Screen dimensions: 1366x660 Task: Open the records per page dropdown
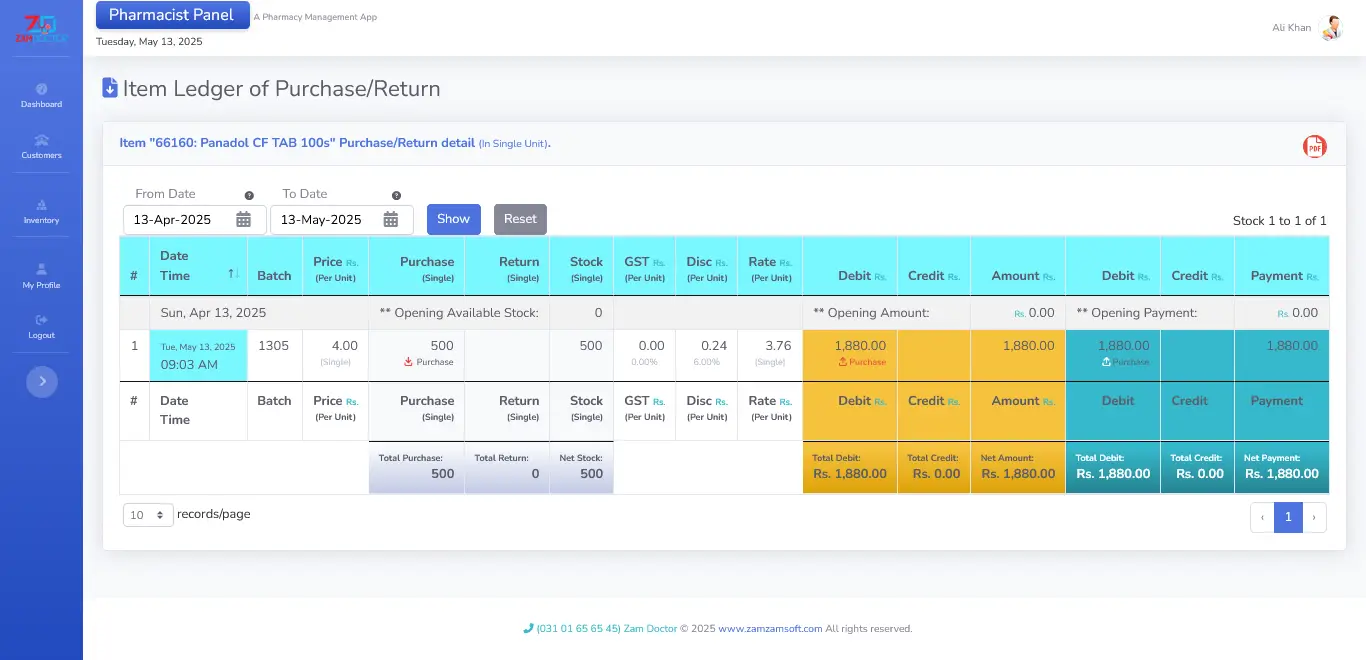click(x=148, y=515)
